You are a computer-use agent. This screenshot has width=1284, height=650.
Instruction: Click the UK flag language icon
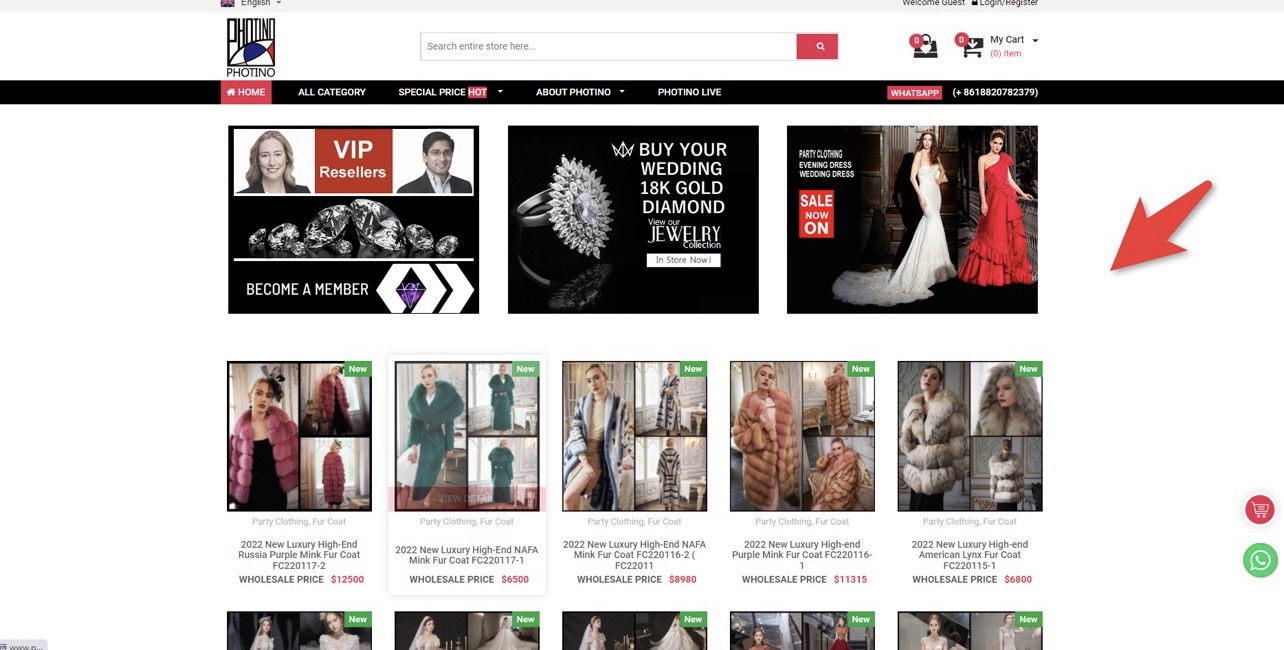[228, 3]
